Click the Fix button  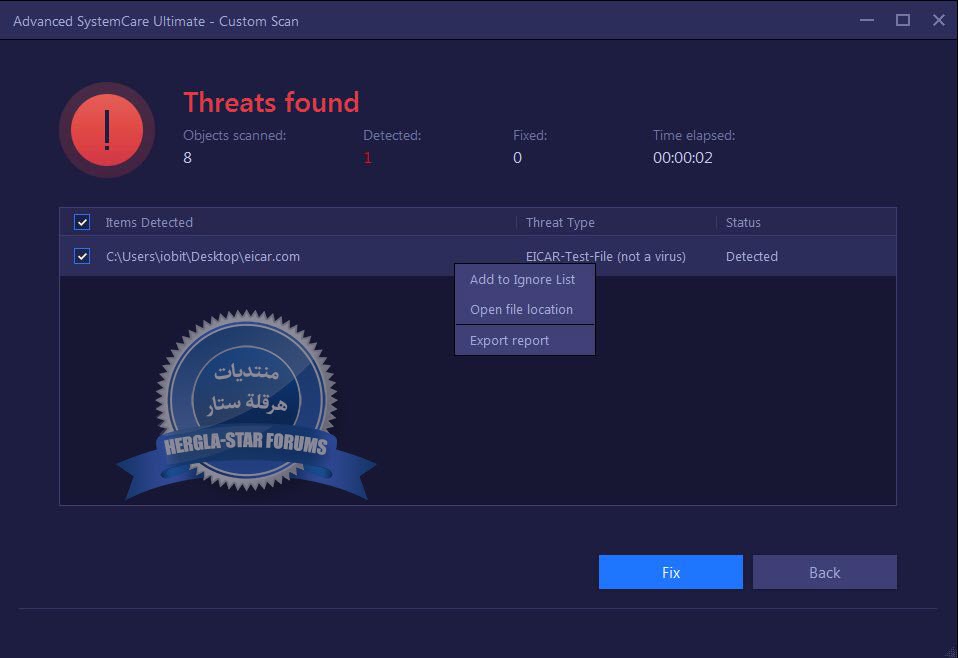(670, 572)
